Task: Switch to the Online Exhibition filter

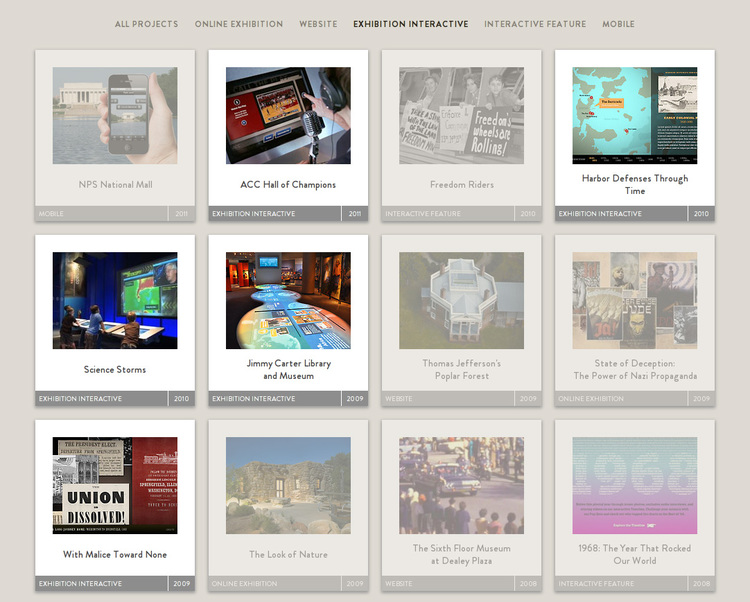Action: coord(238,24)
